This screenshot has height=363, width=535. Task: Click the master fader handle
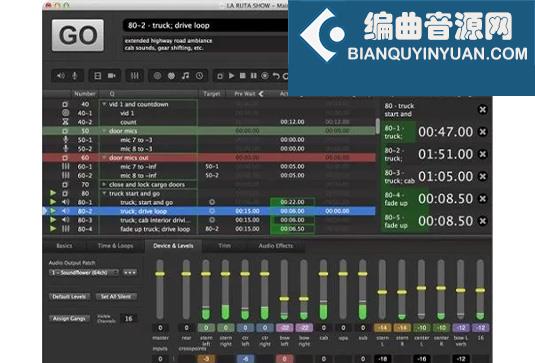(x=160, y=274)
